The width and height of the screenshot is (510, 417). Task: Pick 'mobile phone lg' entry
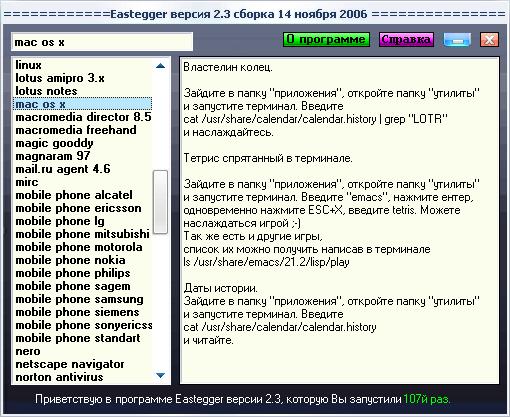click(82, 221)
